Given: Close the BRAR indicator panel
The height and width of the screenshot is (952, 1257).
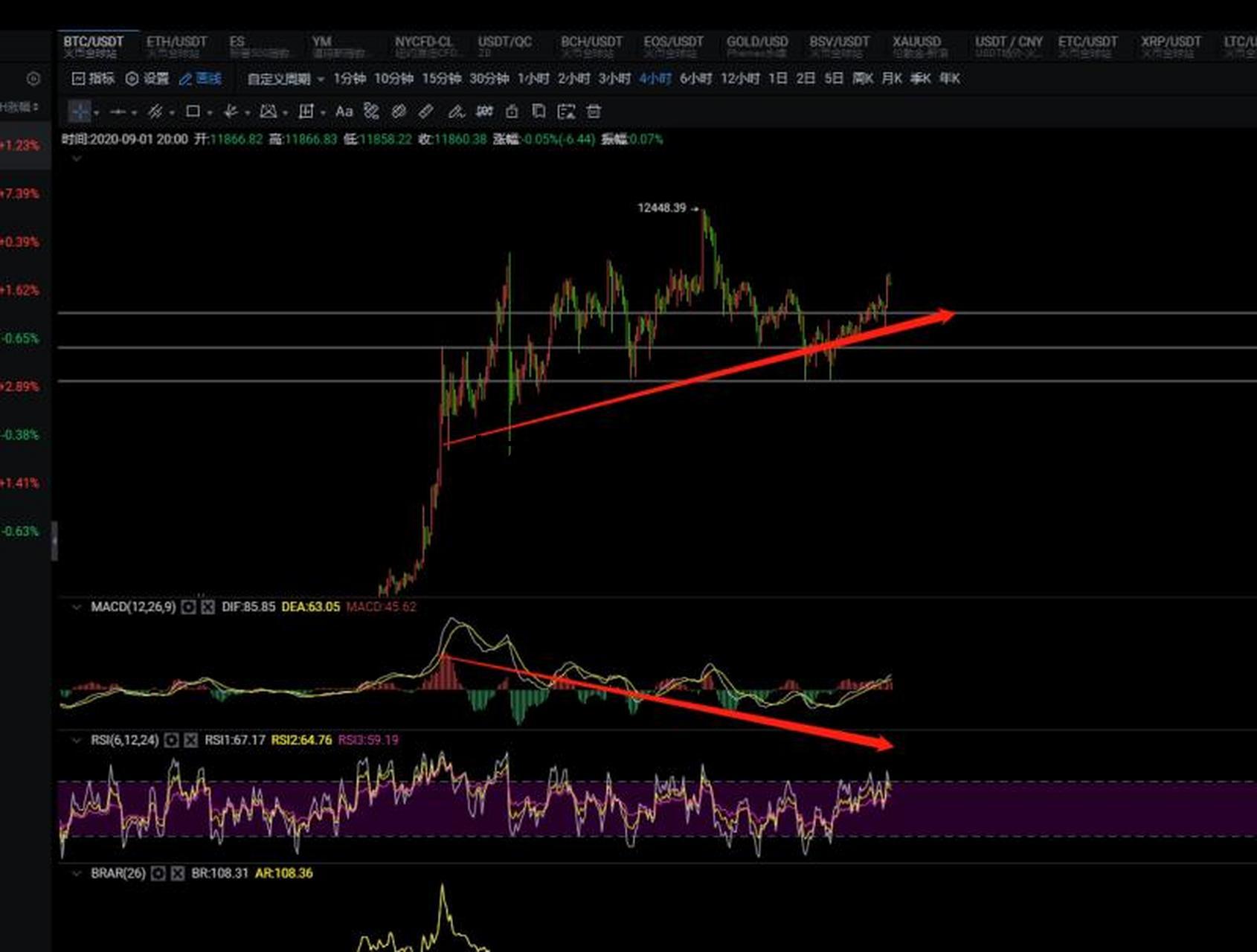Looking at the screenshot, I should point(177,873).
